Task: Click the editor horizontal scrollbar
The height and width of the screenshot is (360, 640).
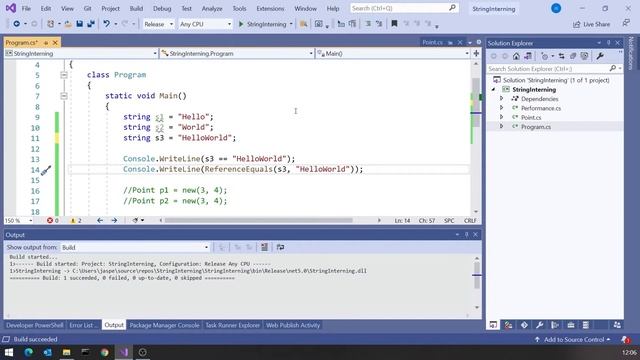Action: click(x=258, y=220)
